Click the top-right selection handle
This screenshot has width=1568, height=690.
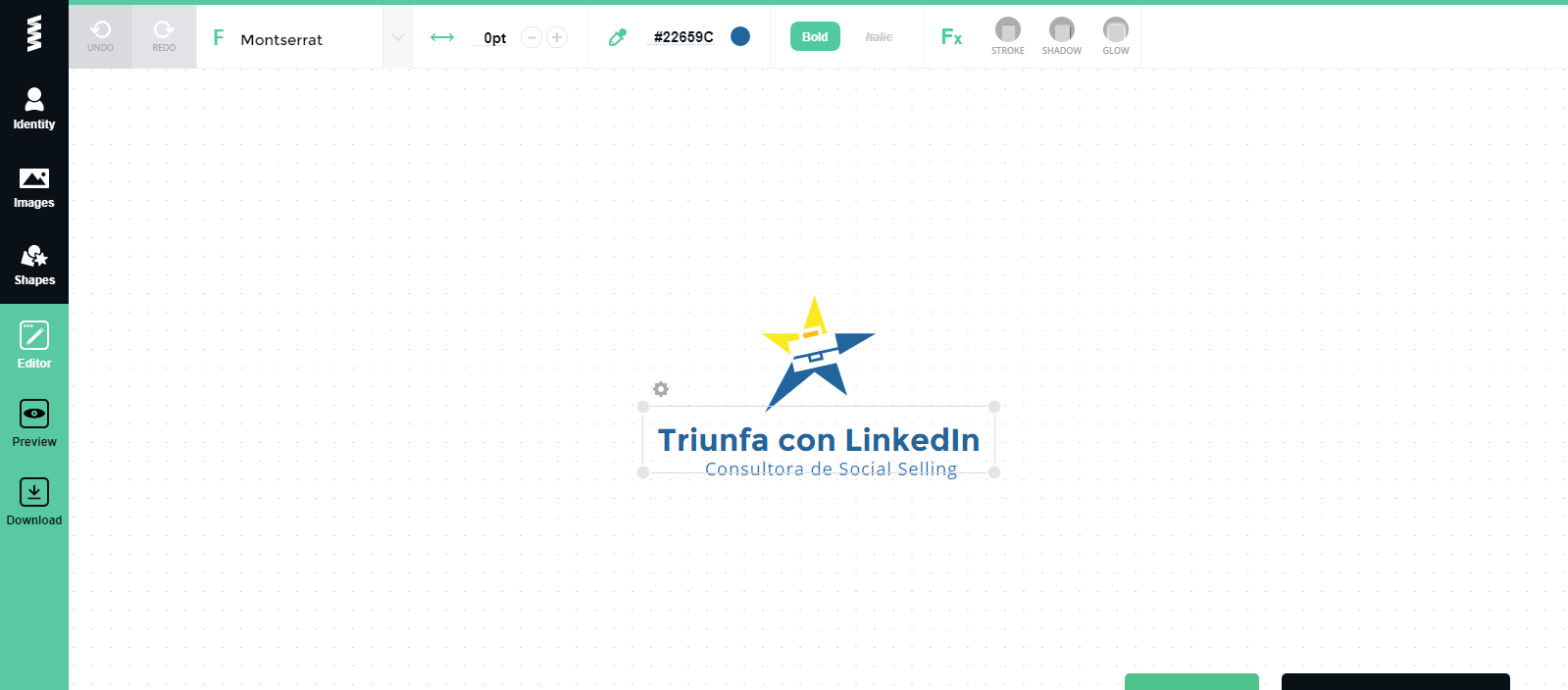coord(994,407)
